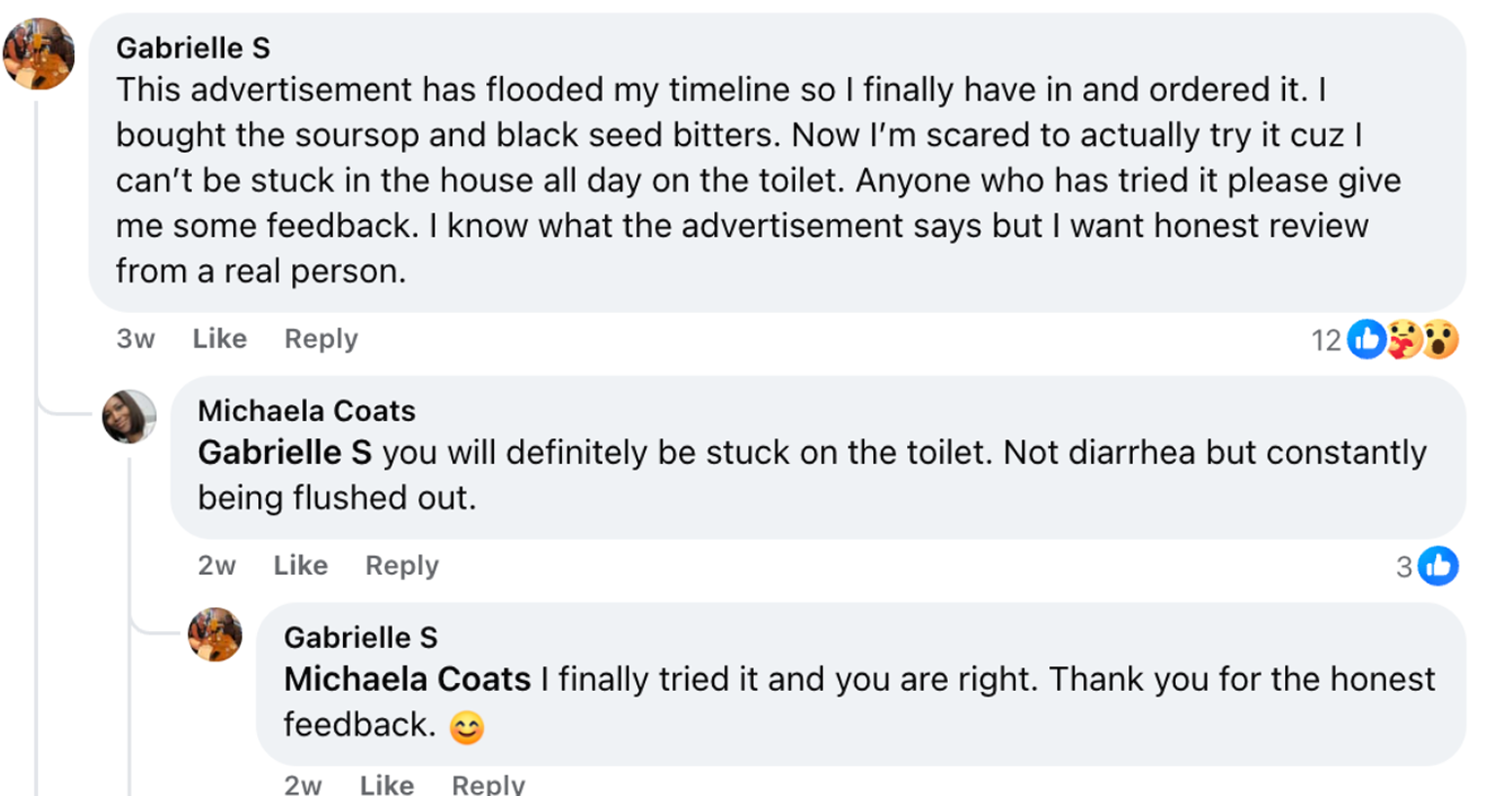Like Gabrielle's 'finally tried it' reply
This screenshot has height=796, width=1512.
386,784
